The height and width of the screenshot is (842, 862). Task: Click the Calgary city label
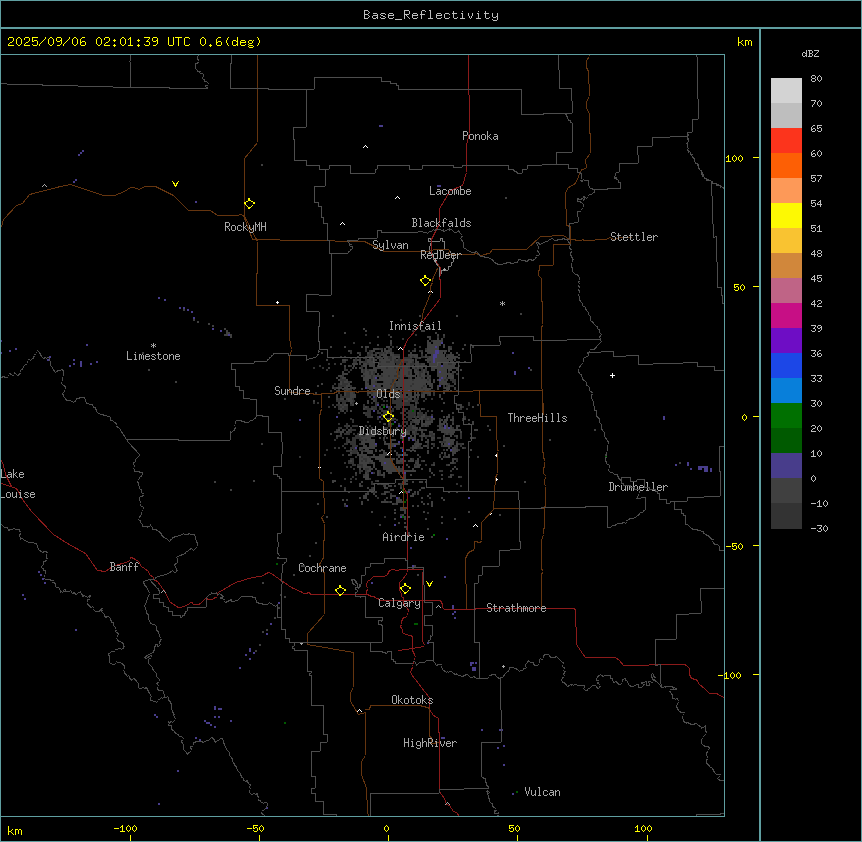(399, 603)
